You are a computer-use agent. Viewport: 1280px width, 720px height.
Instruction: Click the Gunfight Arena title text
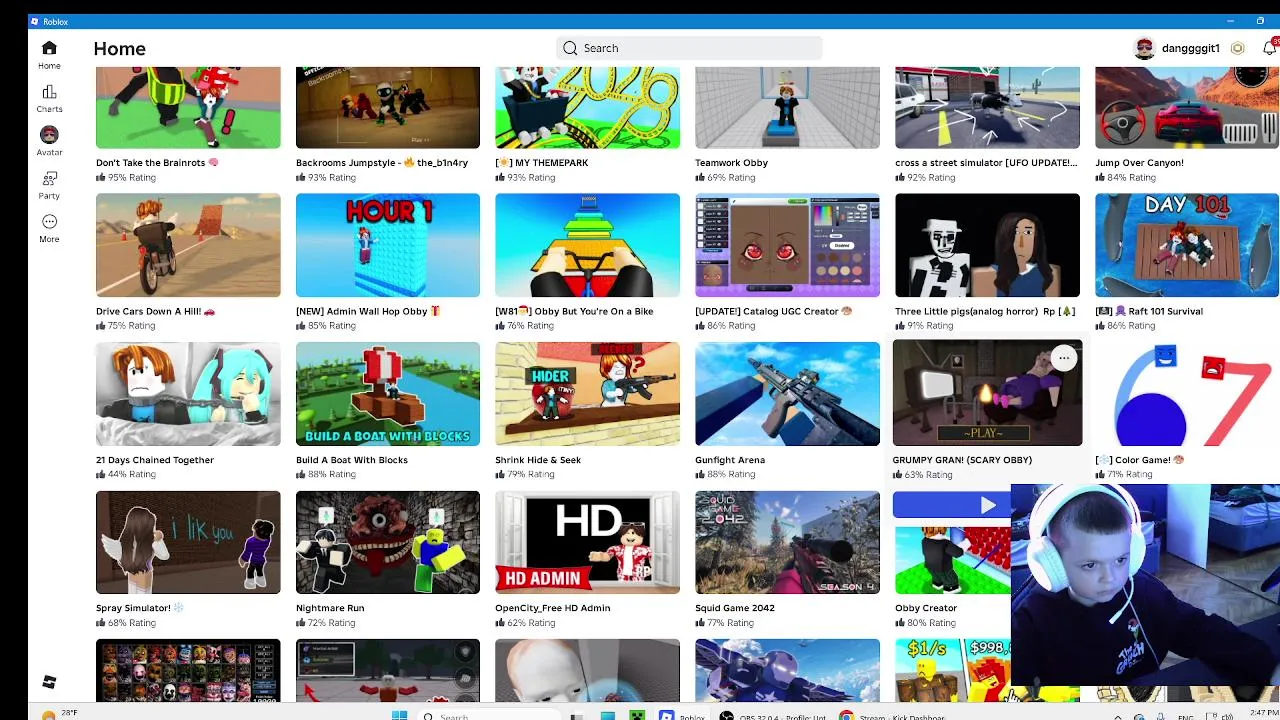pos(730,460)
